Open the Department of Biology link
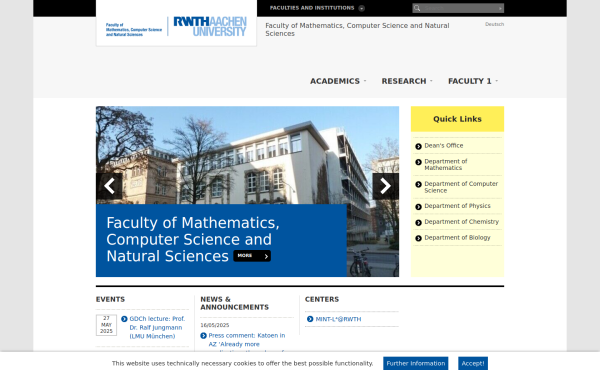This screenshot has width=600, height=375. pyautogui.click(x=457, y=238)
